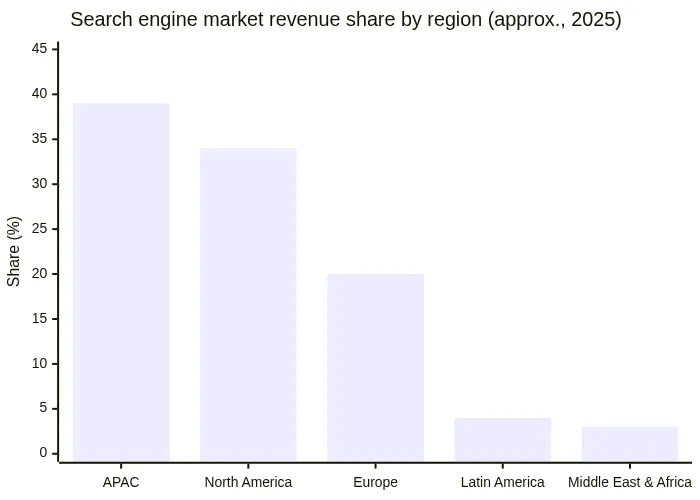Click the Latin America bar
Viewport: 700px width, 500px height.
[503, 440]
